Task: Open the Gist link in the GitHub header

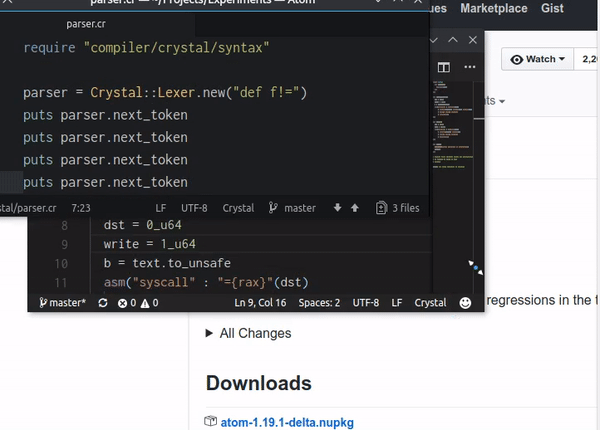Action: (x=552, y=8)
